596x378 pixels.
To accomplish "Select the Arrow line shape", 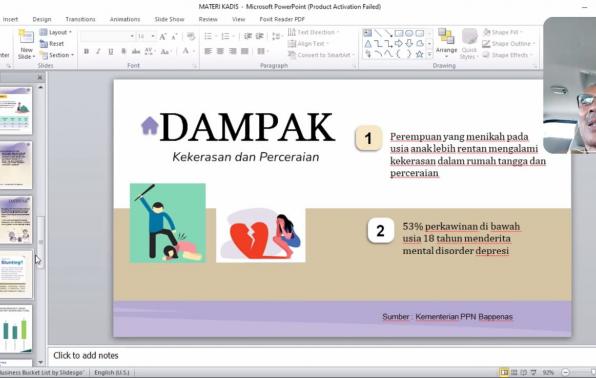I will (x=388, y=33).
